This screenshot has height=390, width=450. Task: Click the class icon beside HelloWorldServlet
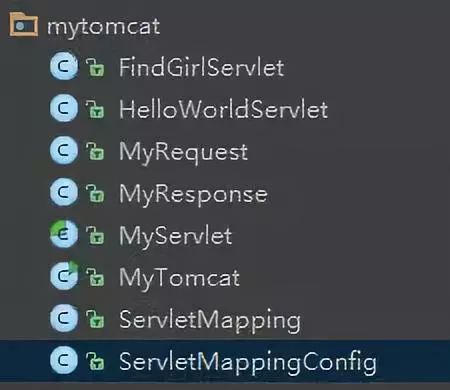(x=63, y=108)
